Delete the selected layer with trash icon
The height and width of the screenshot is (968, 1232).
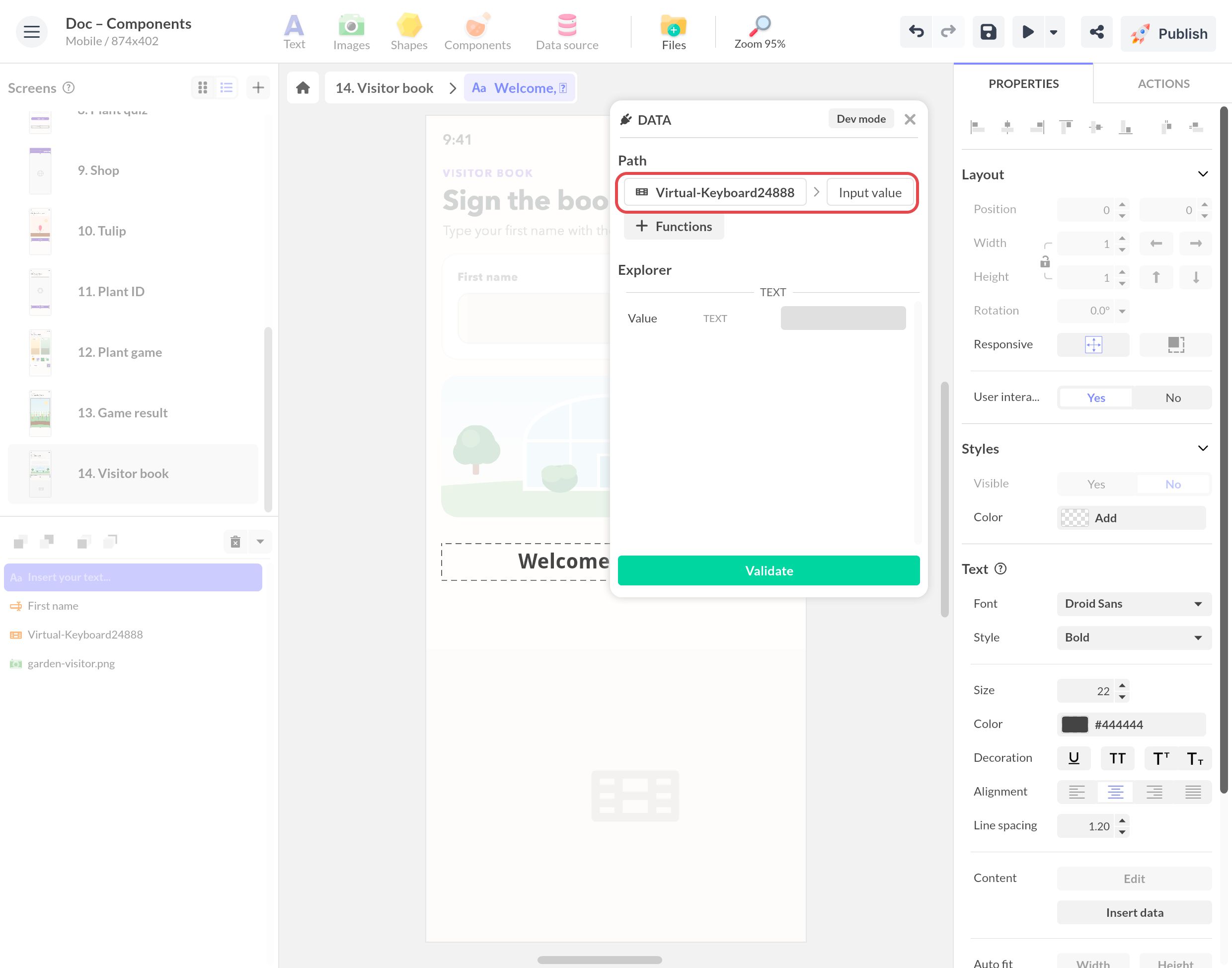point(235,542)
